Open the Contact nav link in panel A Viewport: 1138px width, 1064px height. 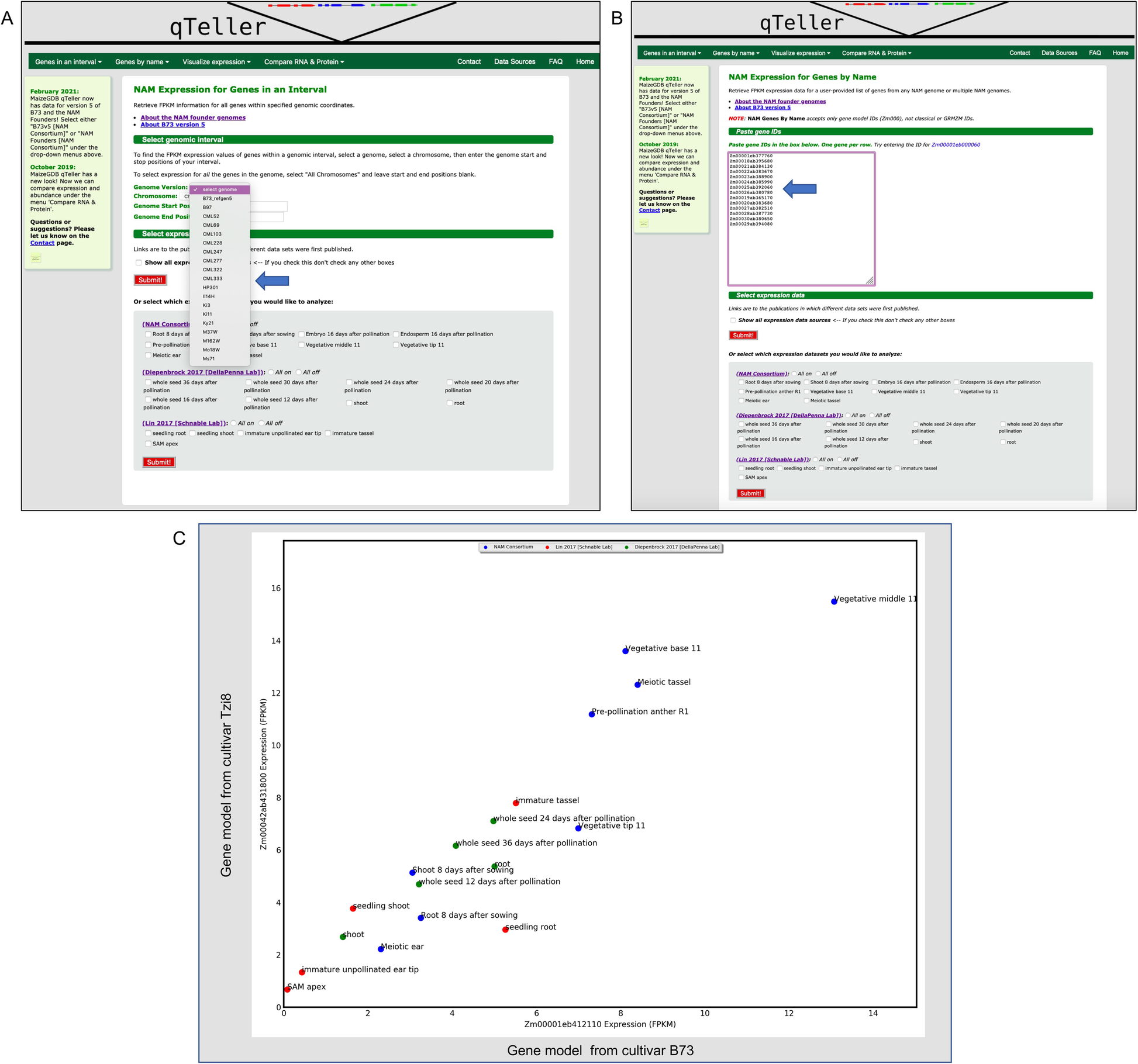(x=469, y=61)
